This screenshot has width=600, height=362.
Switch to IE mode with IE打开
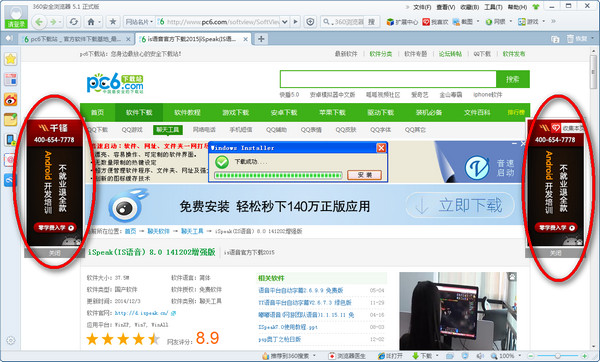coord(390,356)
